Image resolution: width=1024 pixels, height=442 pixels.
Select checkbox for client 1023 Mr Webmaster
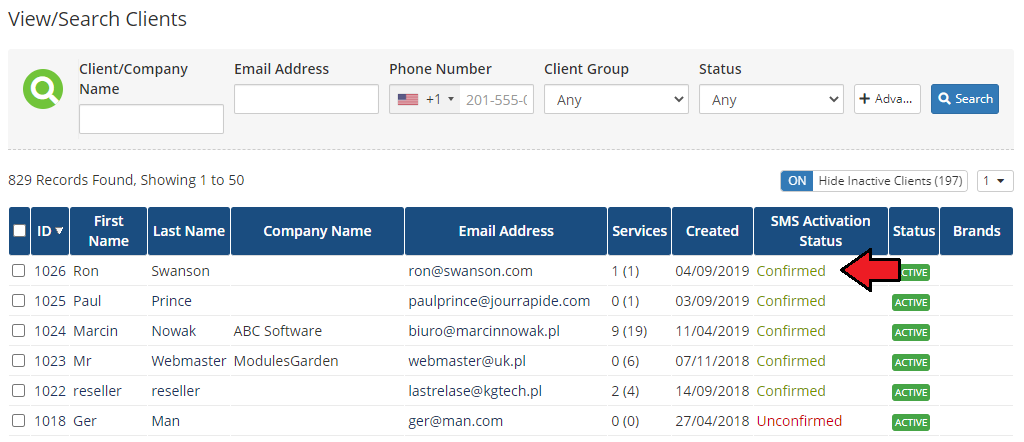tap(19, 361)
